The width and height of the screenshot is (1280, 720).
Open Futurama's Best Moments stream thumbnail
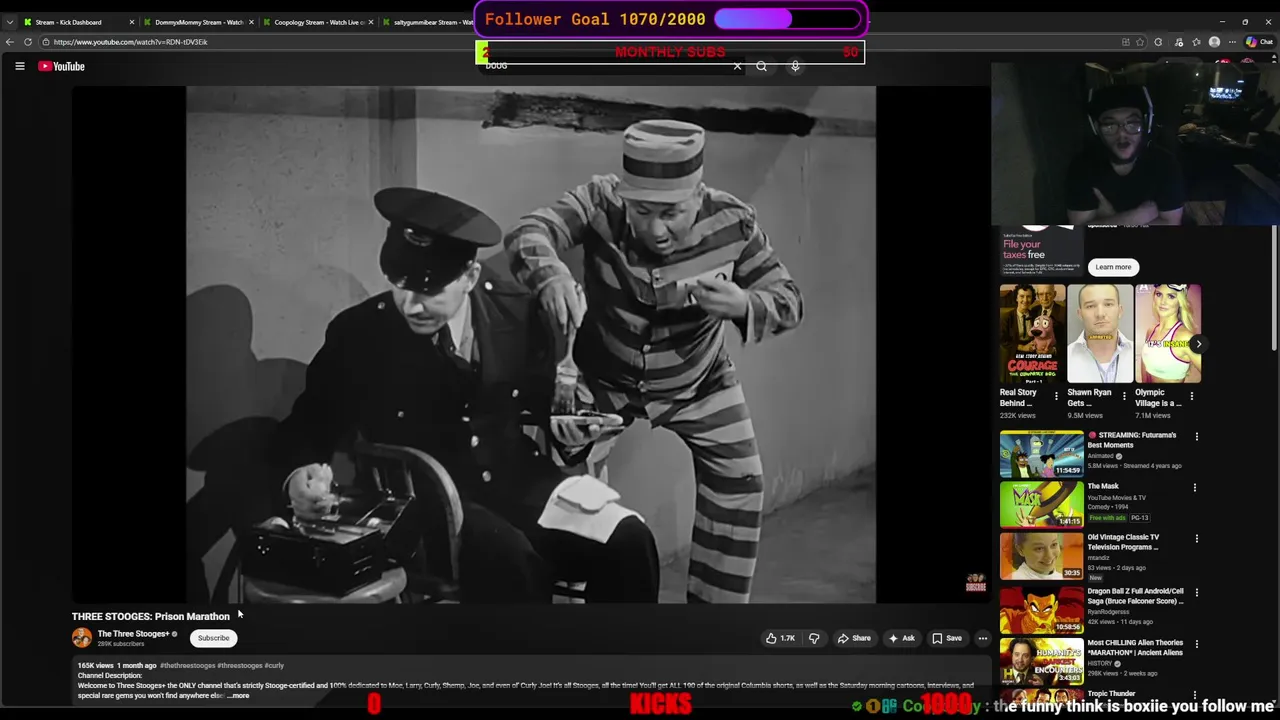pos(1041,454)
